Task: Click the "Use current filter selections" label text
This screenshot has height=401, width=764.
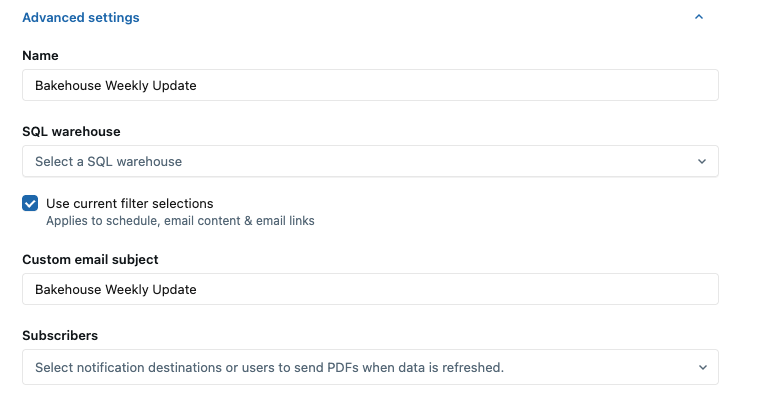Action: click(x=129, y=203)
